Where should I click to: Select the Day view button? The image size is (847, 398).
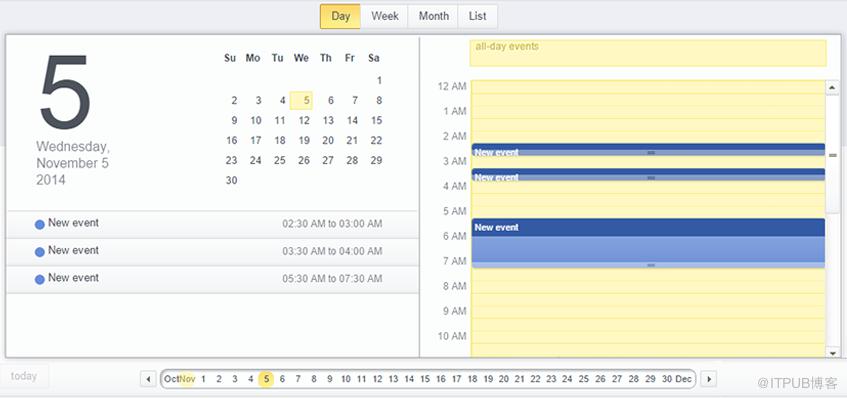click(340, 16)
